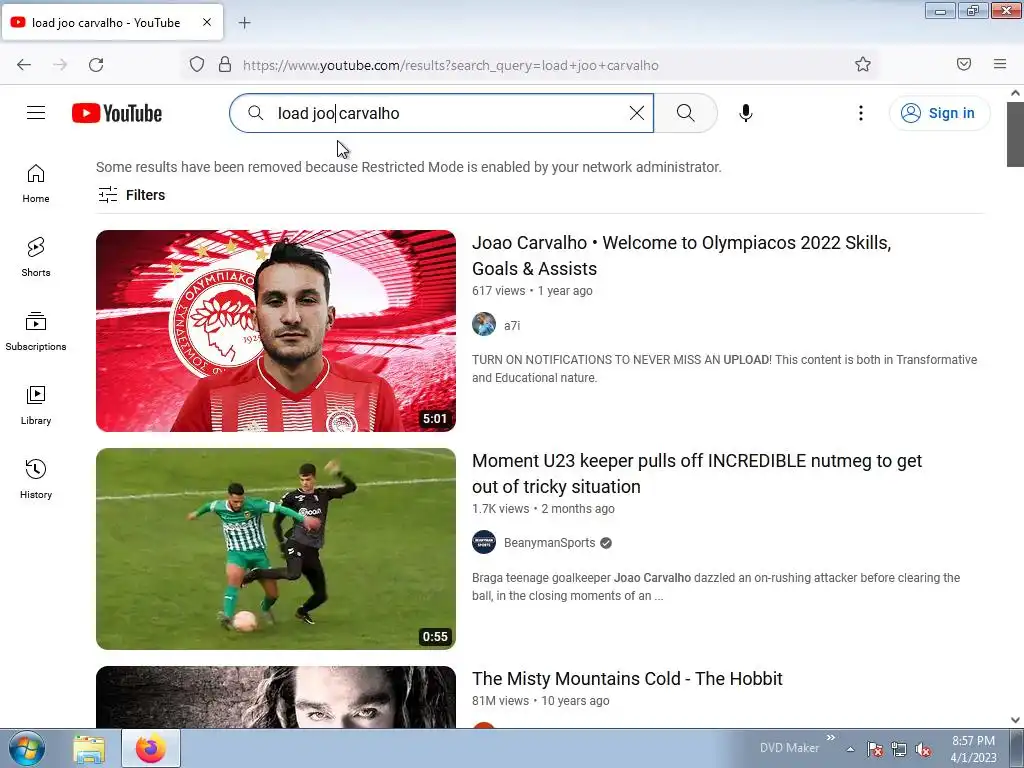Open Windows Explorer from taskbar

click(x=89, y=749)
